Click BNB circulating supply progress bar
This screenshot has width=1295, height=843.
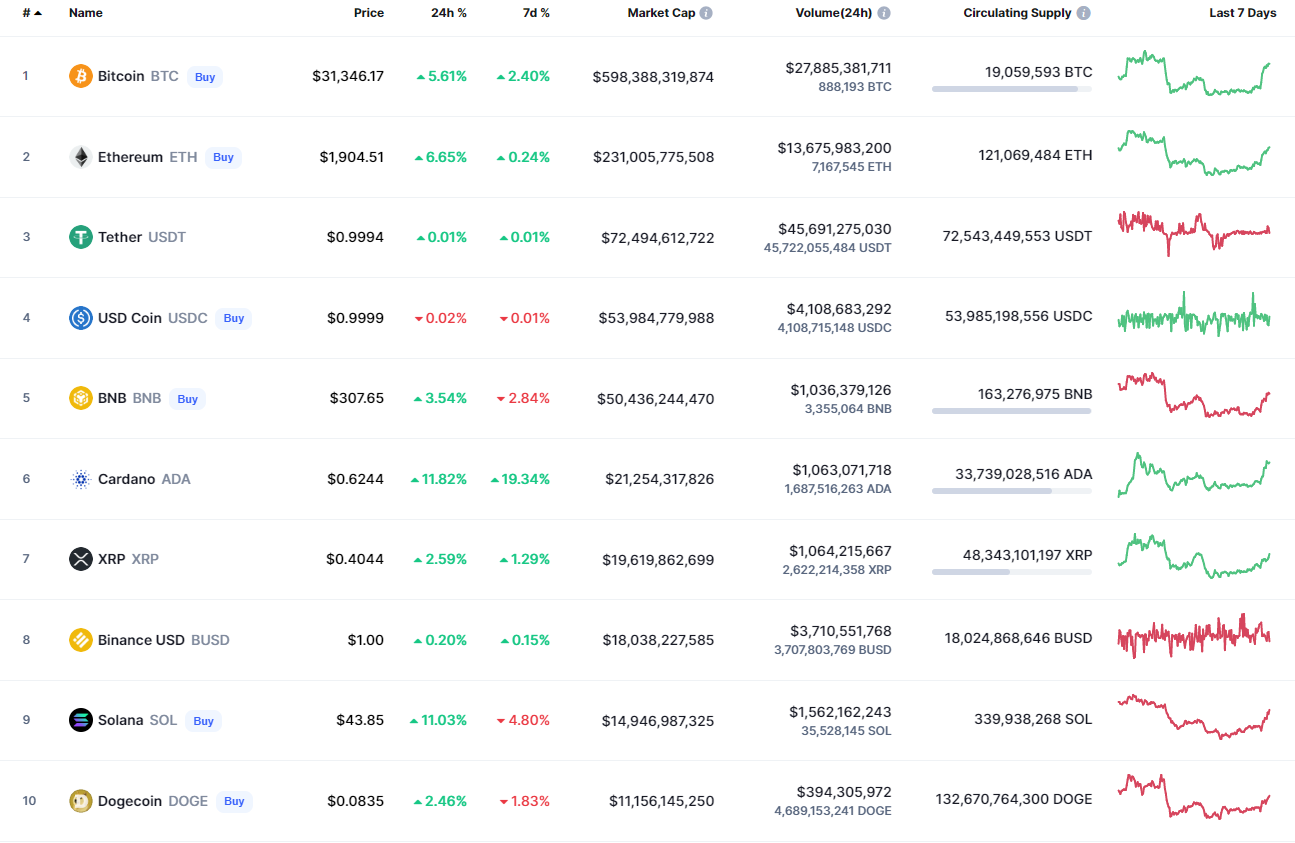coord(1011,411)
